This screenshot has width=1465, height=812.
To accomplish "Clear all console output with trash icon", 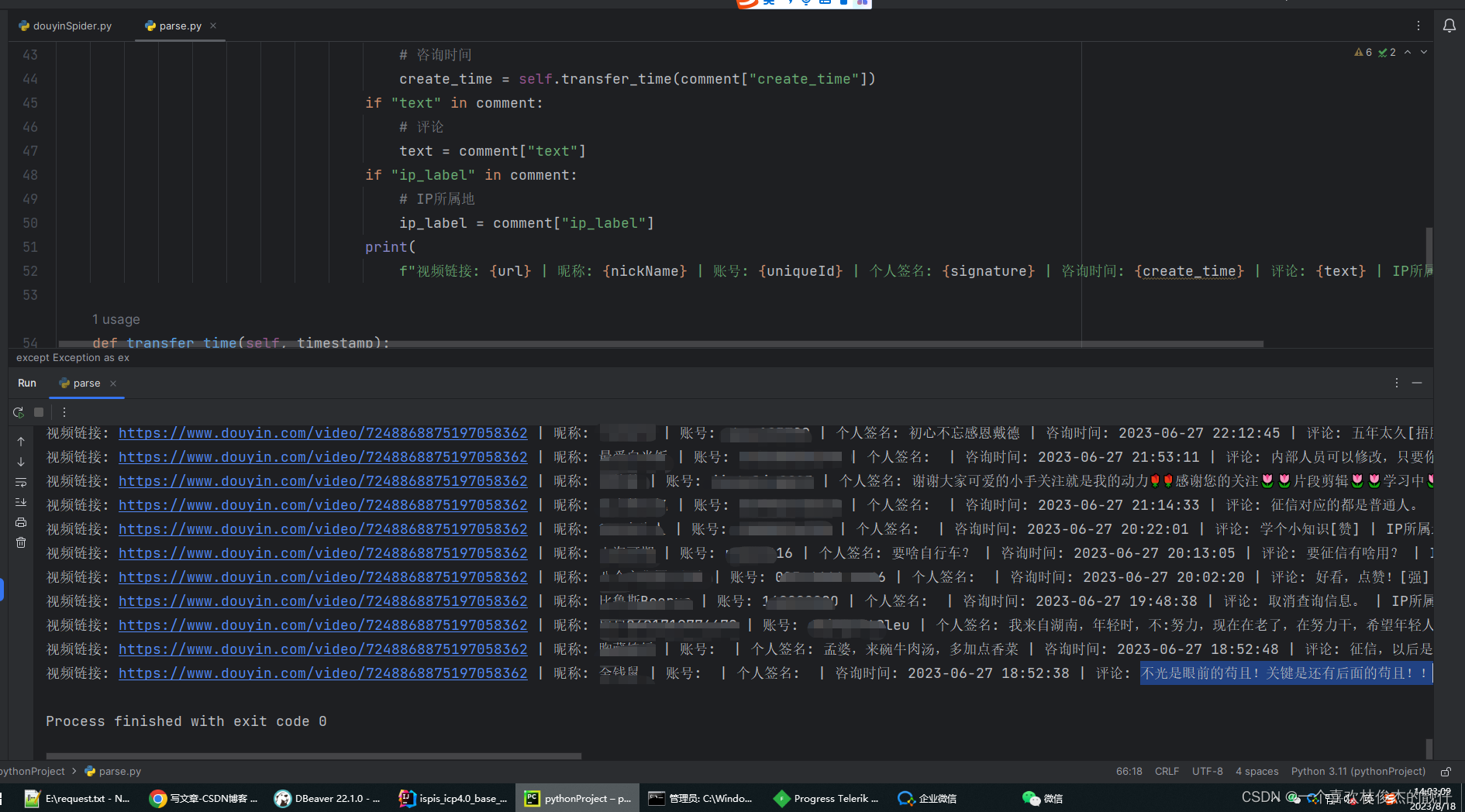I will pyautogui.click(x=21, y=542).
